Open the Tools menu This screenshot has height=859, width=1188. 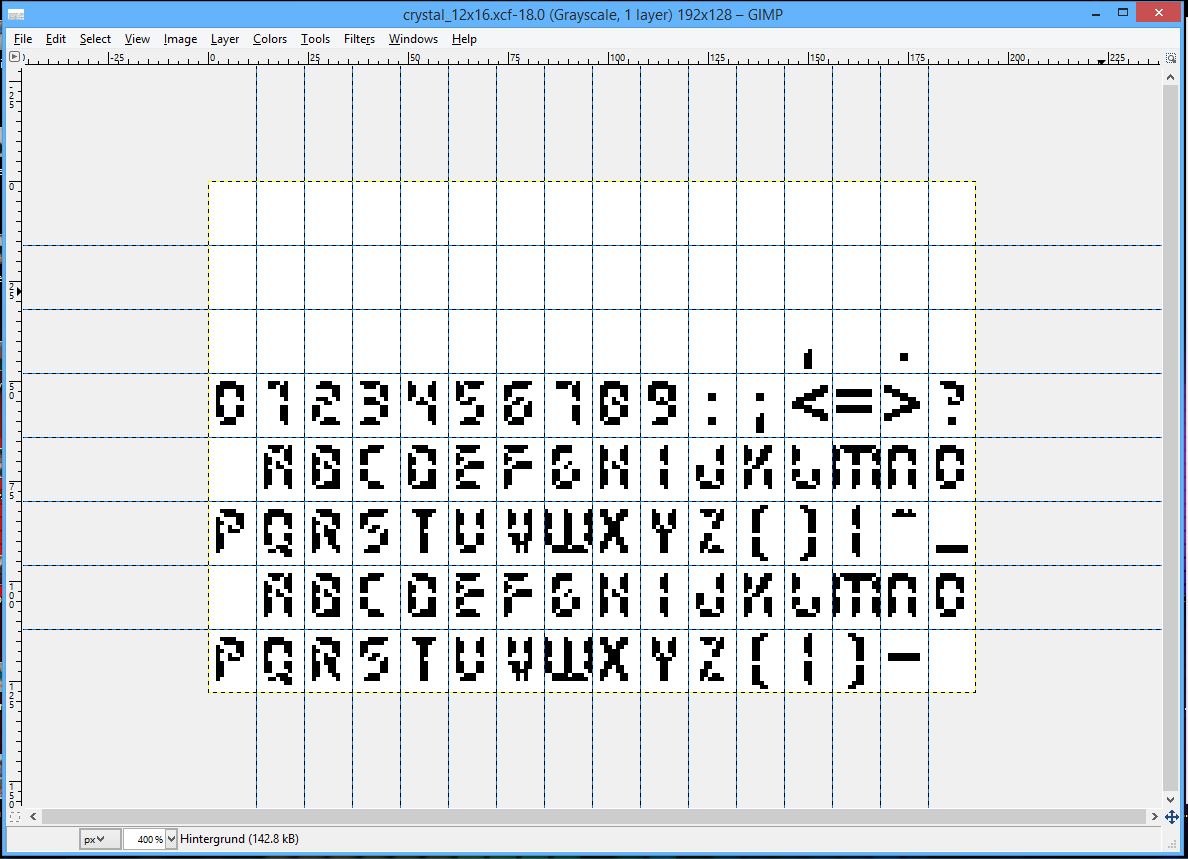click(x=315, y=39)
